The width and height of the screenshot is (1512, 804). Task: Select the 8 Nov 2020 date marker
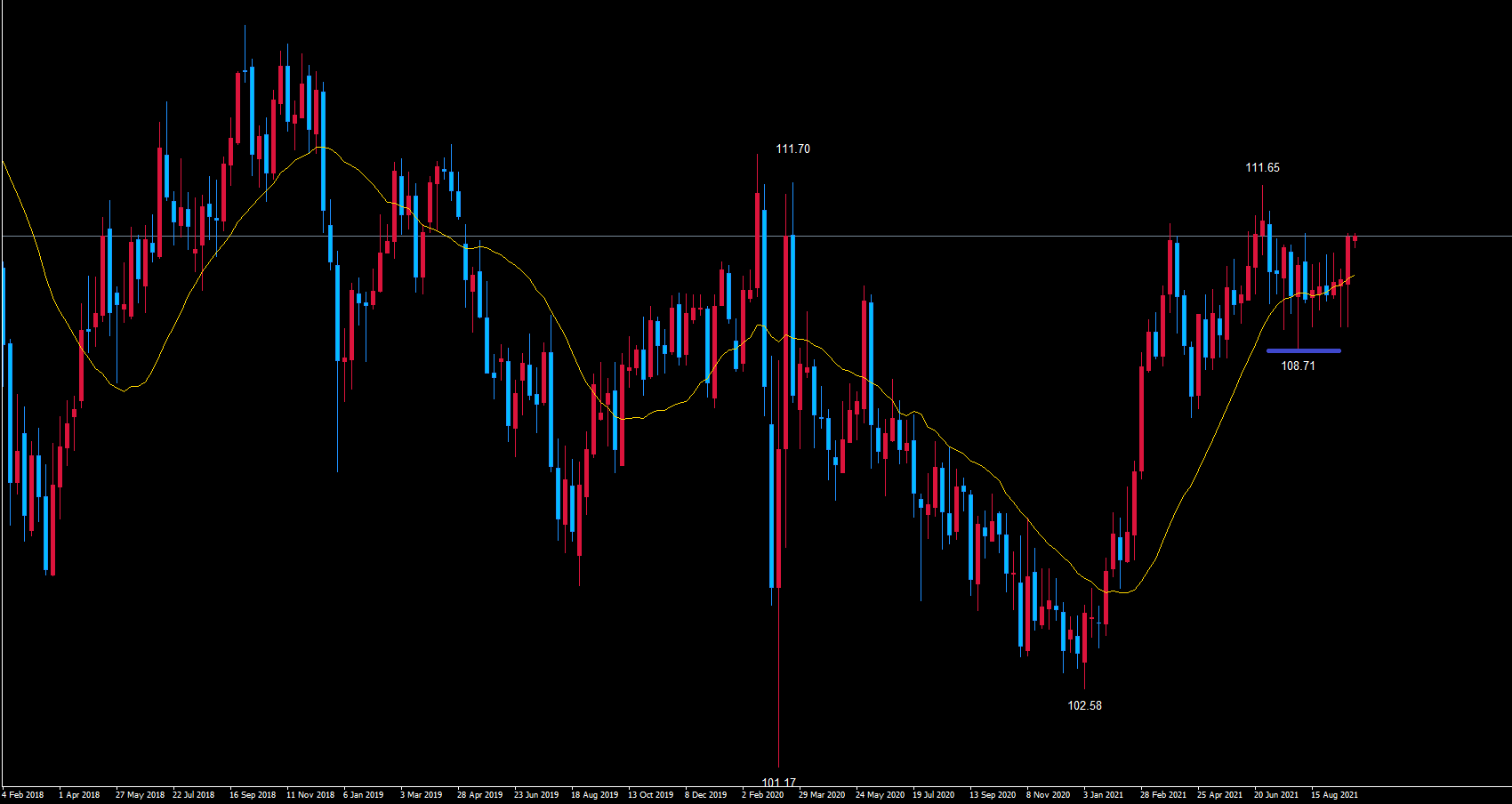(1048, 795)
